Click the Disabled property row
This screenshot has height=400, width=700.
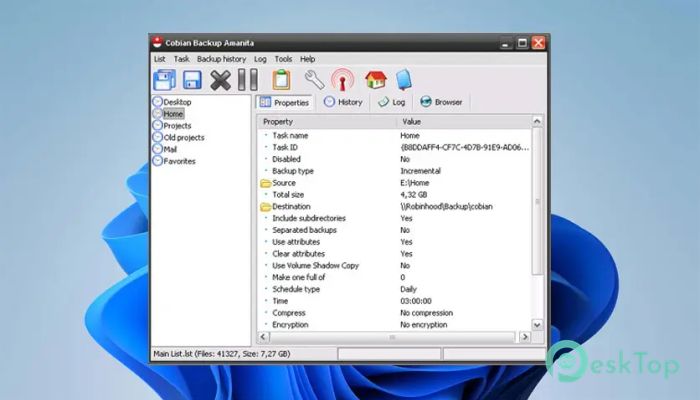pyautogui.click(x=395, y=159)
